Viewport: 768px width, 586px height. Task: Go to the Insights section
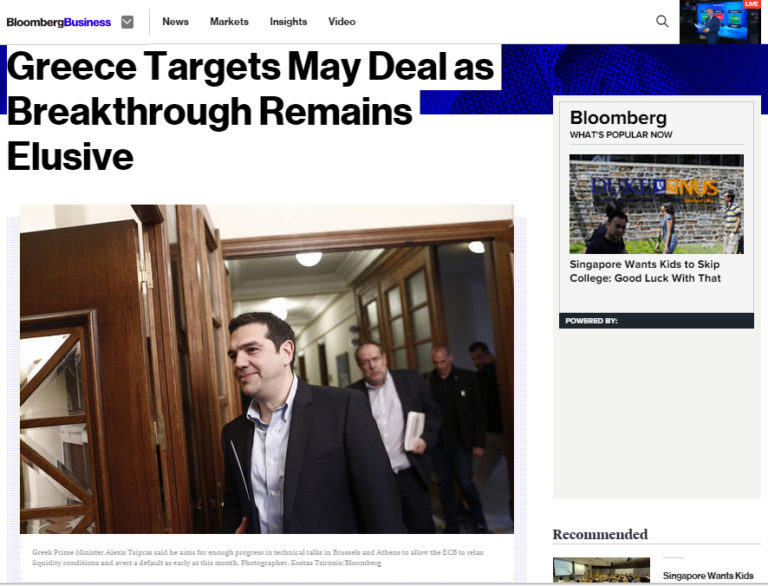click(x=288, y=22)
